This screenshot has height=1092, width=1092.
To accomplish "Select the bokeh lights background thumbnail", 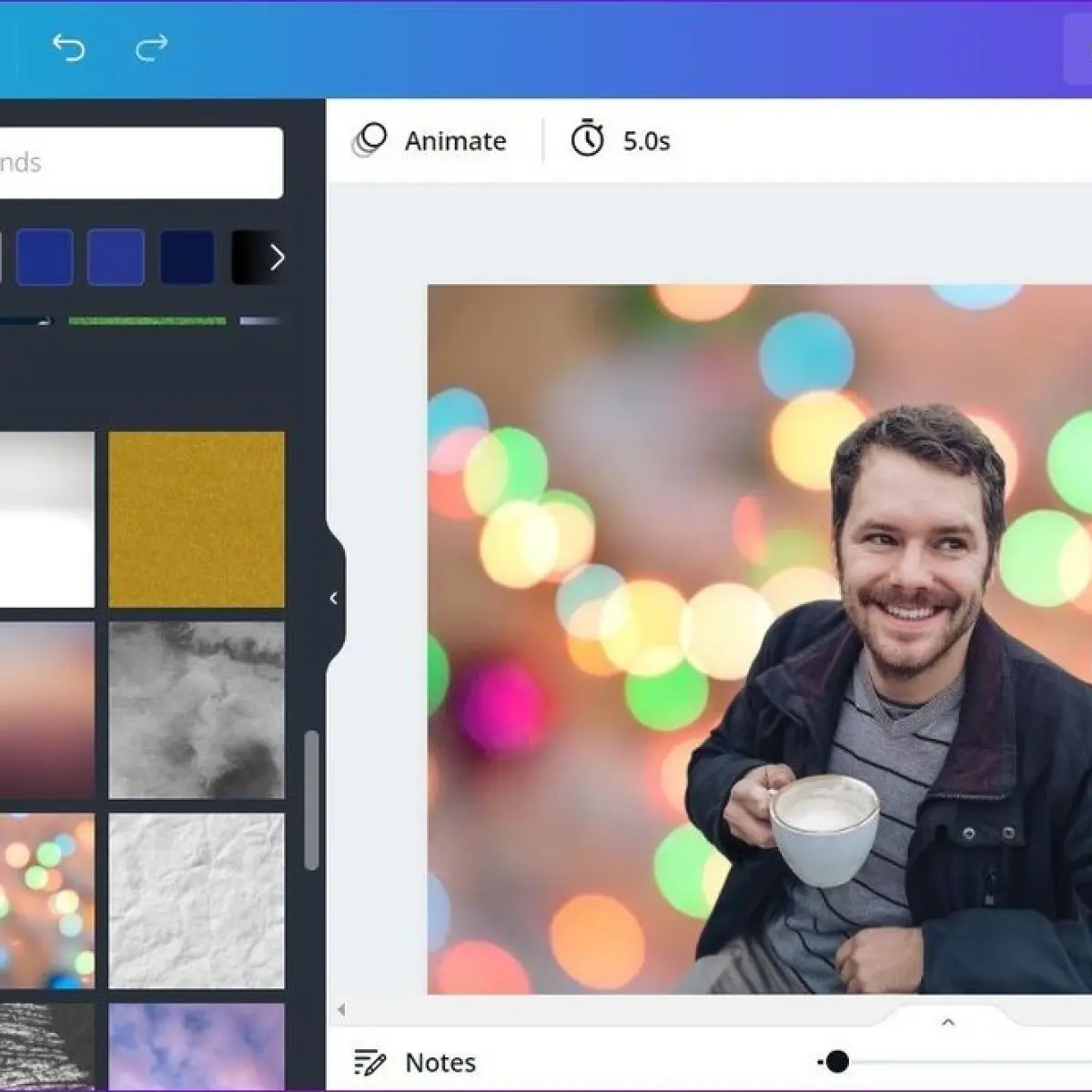I will 47,901.
